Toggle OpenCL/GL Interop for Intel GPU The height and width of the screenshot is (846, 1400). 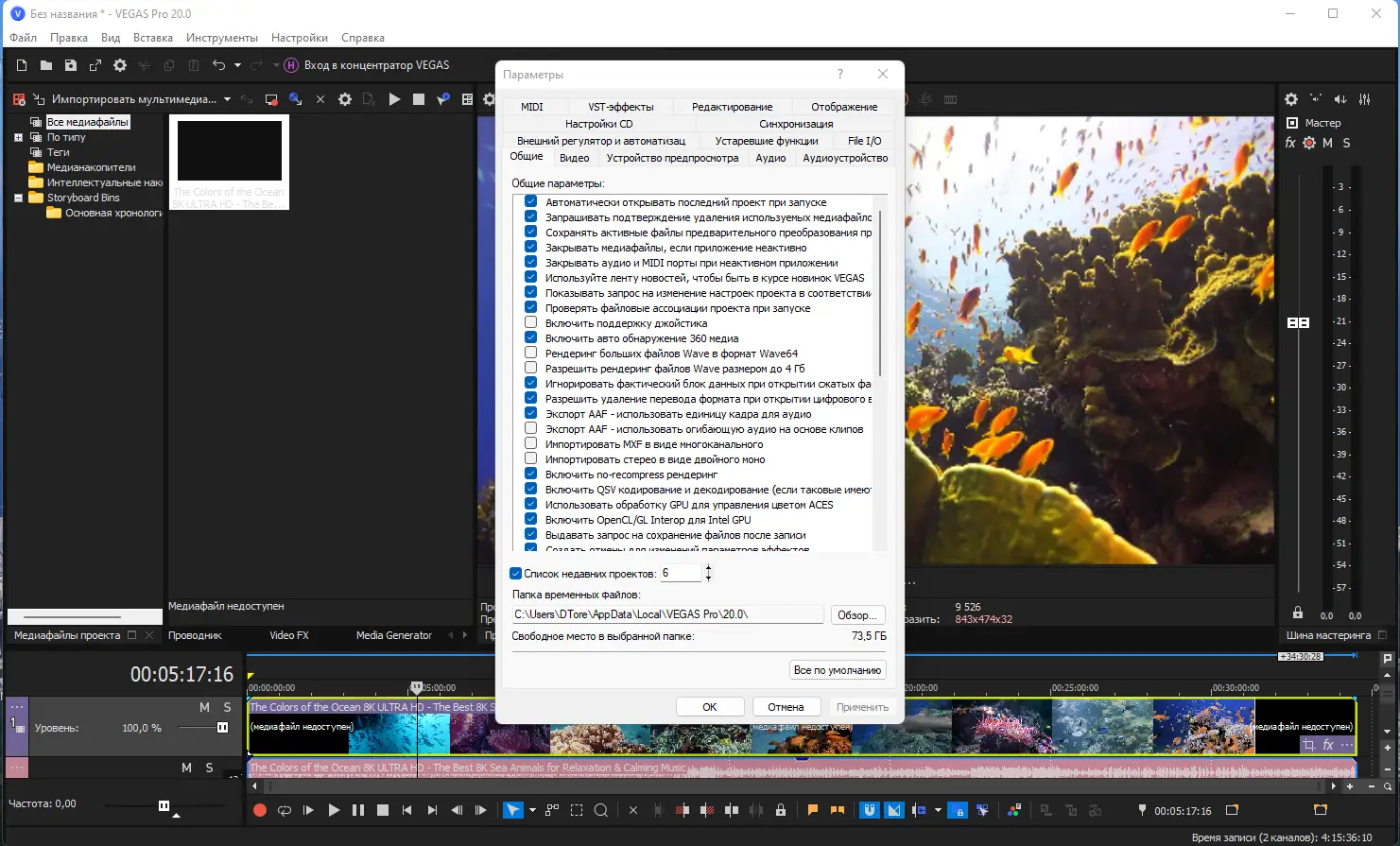point(531,520)
